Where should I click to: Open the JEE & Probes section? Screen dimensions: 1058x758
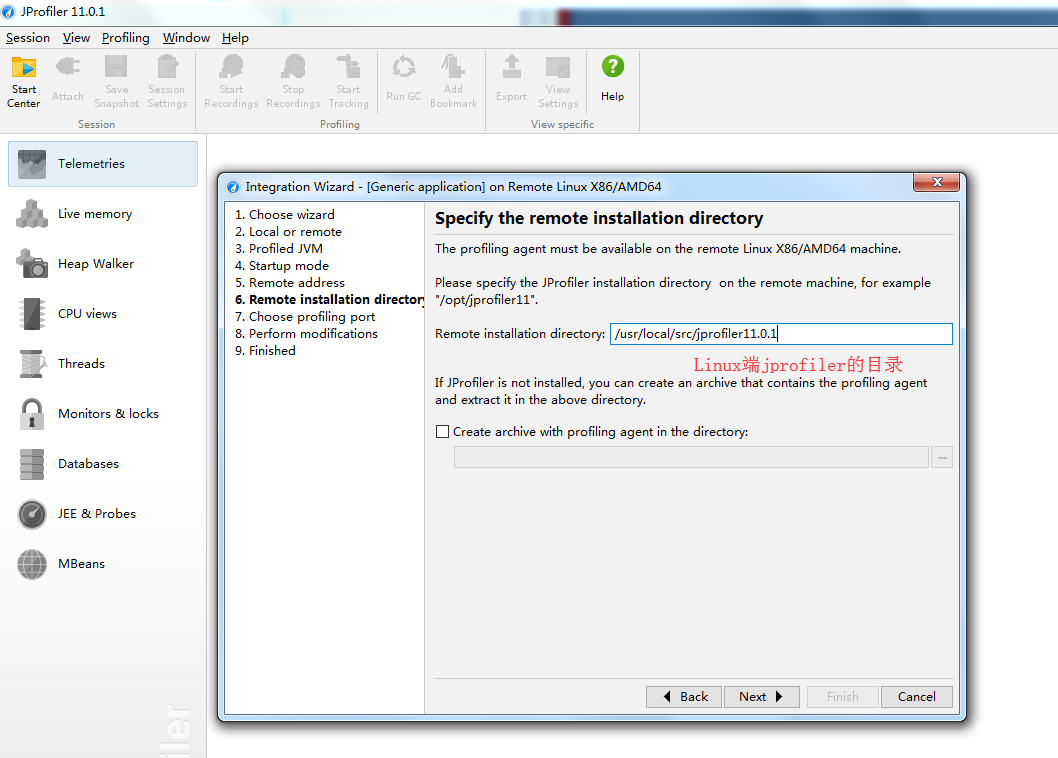pos(103,514)
